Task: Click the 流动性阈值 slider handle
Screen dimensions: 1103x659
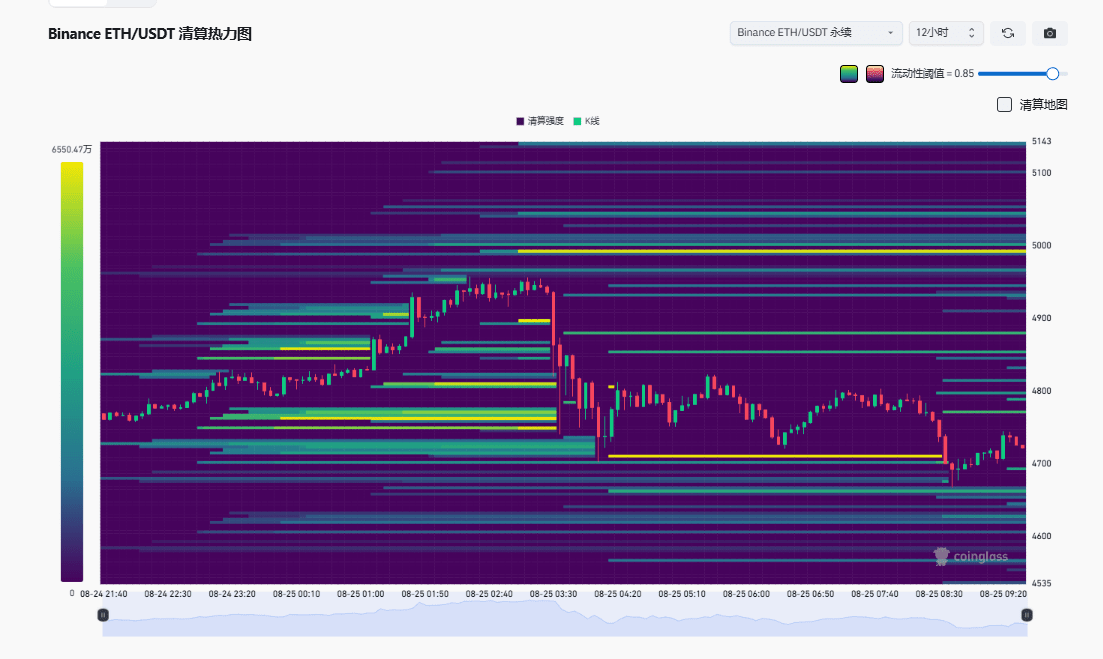Action: [x=1052, y=74]
